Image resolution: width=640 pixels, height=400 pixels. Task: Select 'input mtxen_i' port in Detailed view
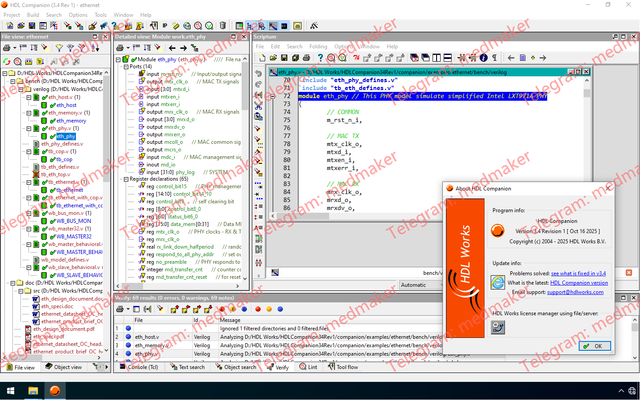163,97
